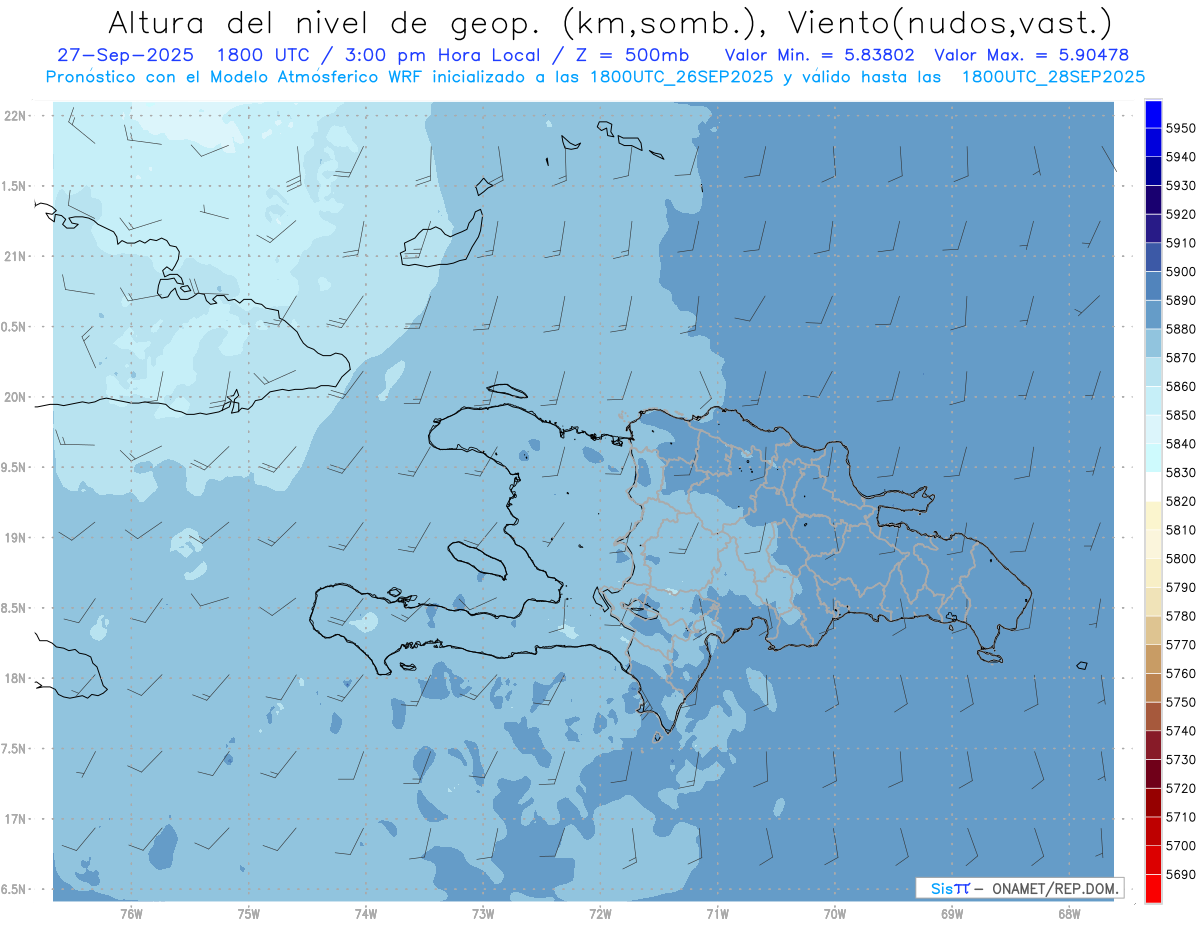Click the "74W" longitude label
This screenshot has height=927, width=1200.
pos(366,914)
